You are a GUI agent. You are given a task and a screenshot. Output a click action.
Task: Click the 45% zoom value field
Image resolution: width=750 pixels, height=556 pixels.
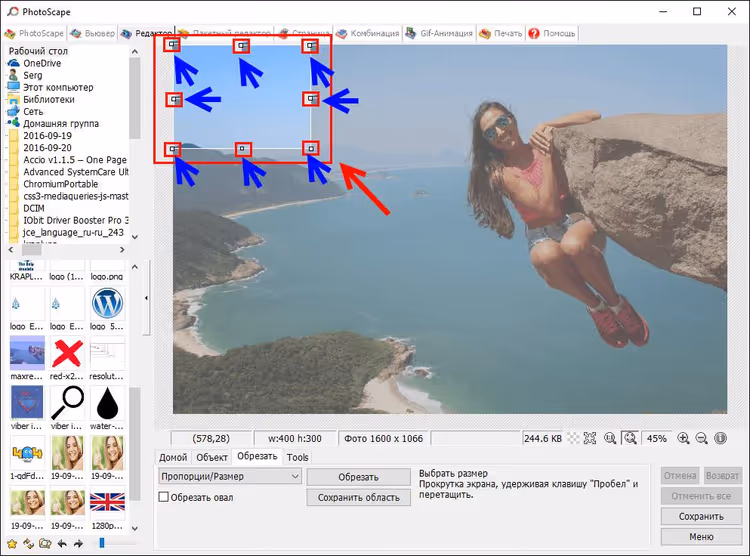coord(656,438)
